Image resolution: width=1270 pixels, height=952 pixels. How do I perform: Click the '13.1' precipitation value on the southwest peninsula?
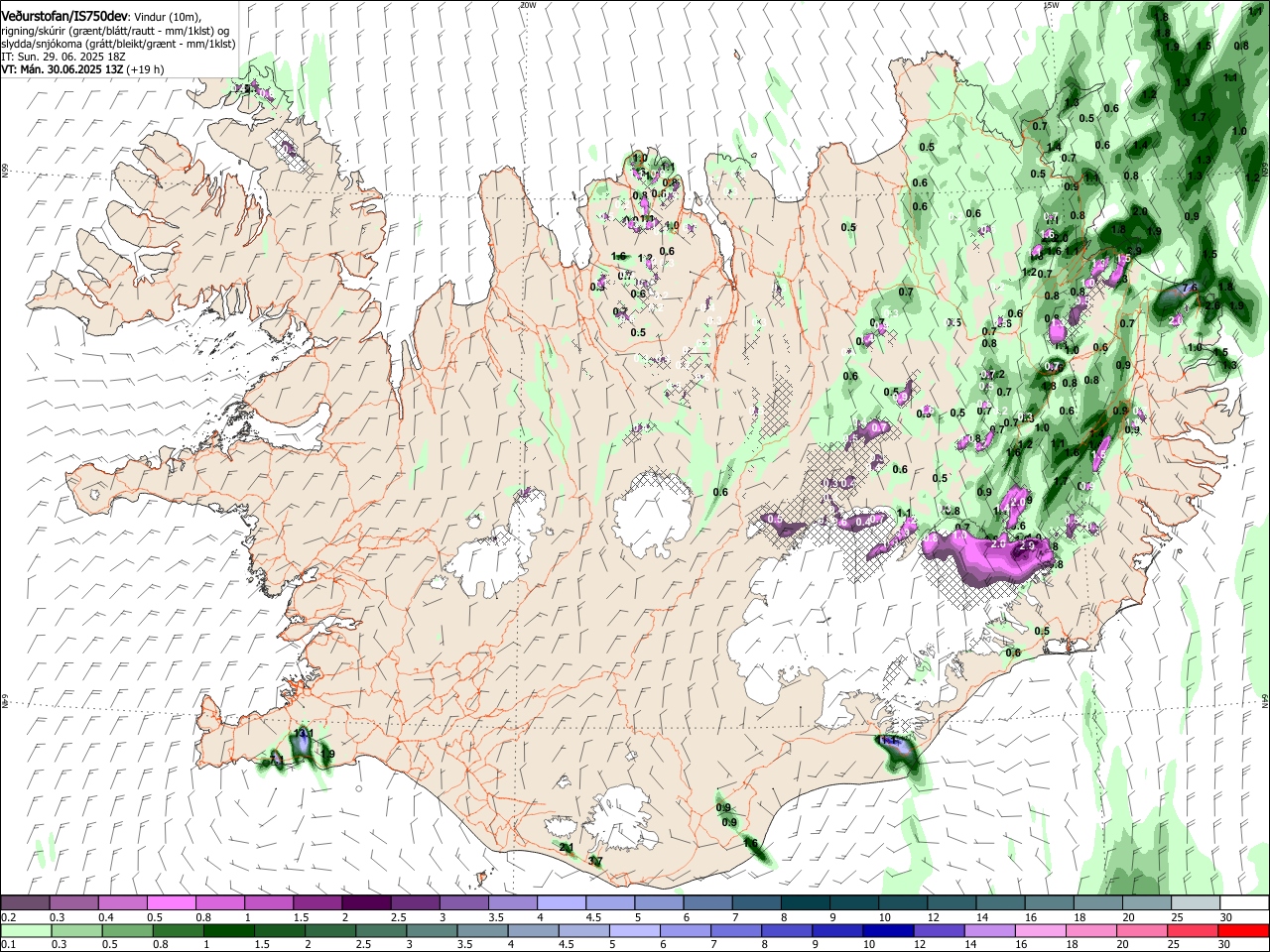[x=304, y=734]
